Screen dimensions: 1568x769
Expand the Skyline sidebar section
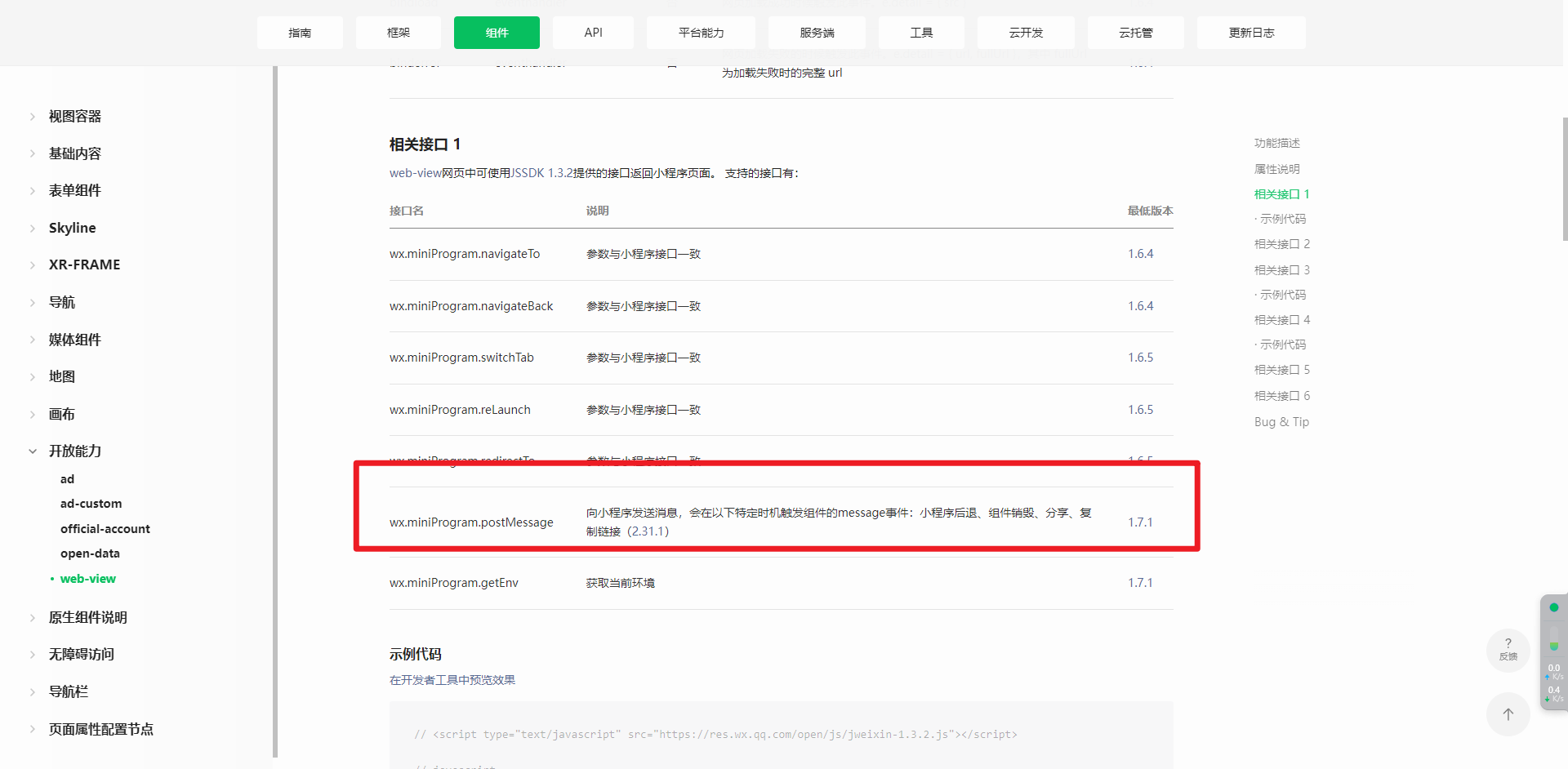(x=72, y=228)
